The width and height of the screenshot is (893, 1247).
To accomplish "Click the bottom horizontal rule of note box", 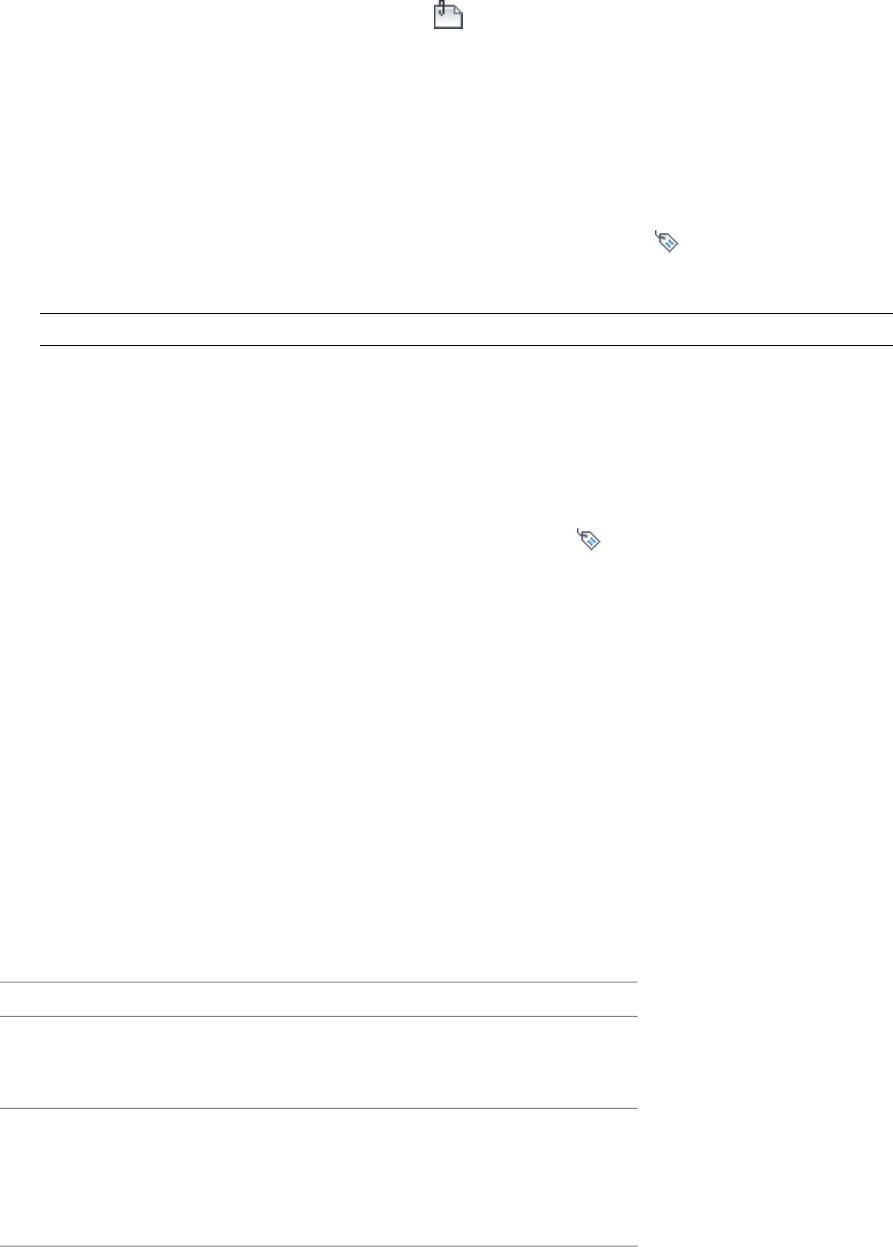I will pyautogui.click(x=465, y=346).
